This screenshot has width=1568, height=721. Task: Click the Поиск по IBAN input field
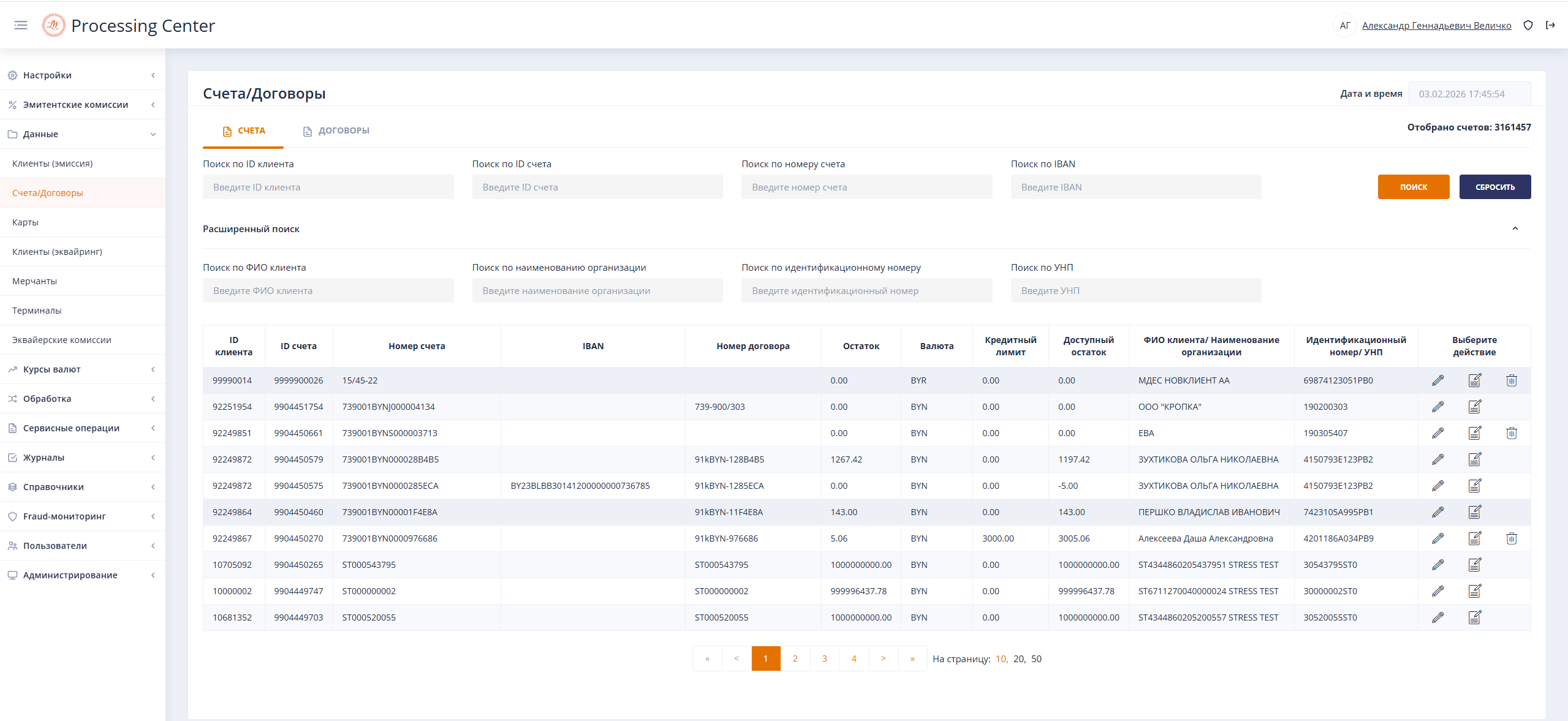click(x=1135, y=187)
